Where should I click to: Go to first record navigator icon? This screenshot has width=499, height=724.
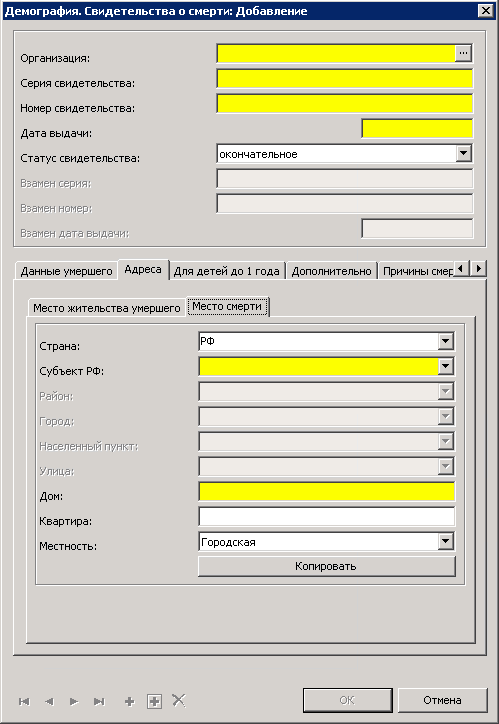[x=24, y=701]
